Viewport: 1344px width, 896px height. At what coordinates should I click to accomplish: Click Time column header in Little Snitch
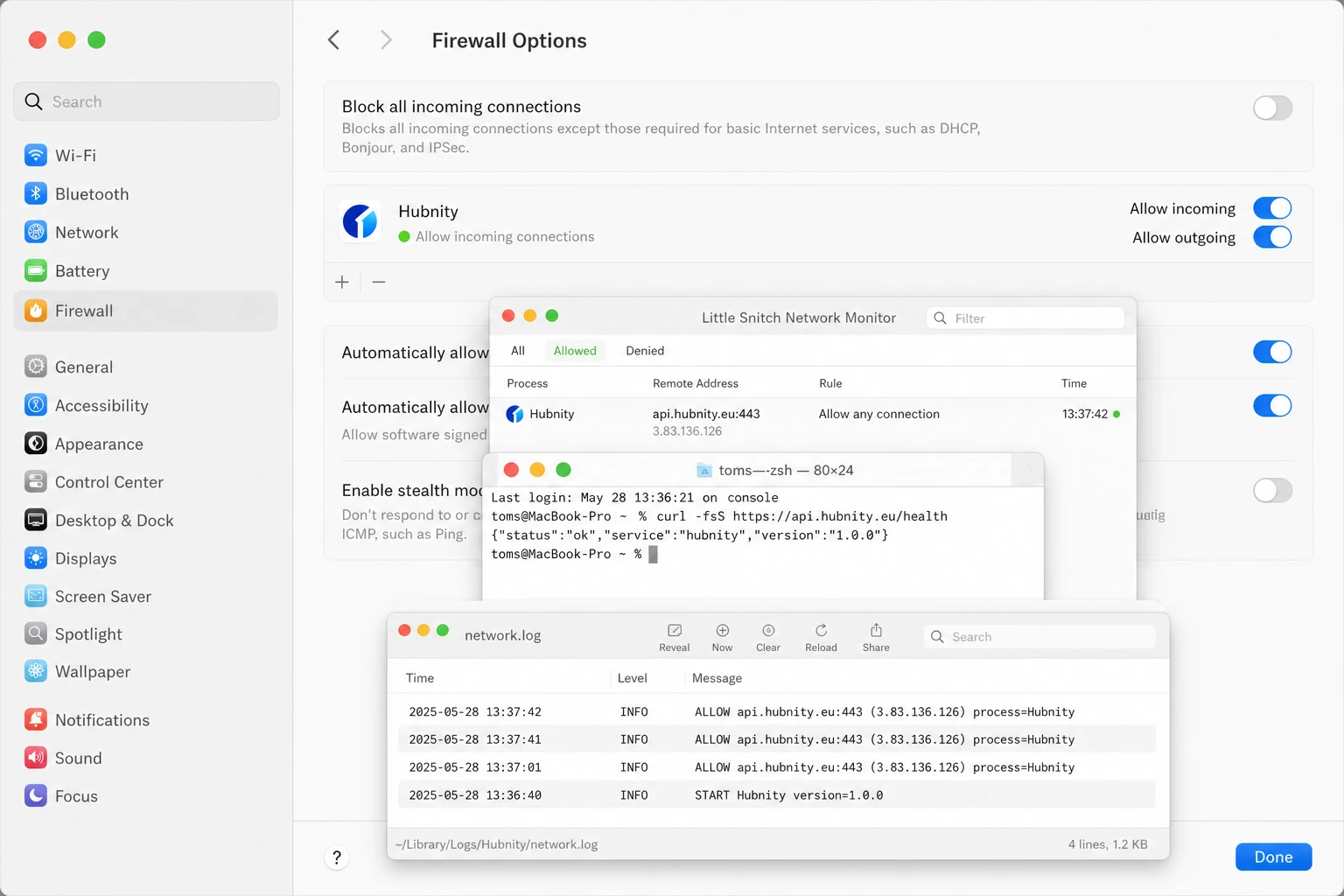coord(1074,383)
